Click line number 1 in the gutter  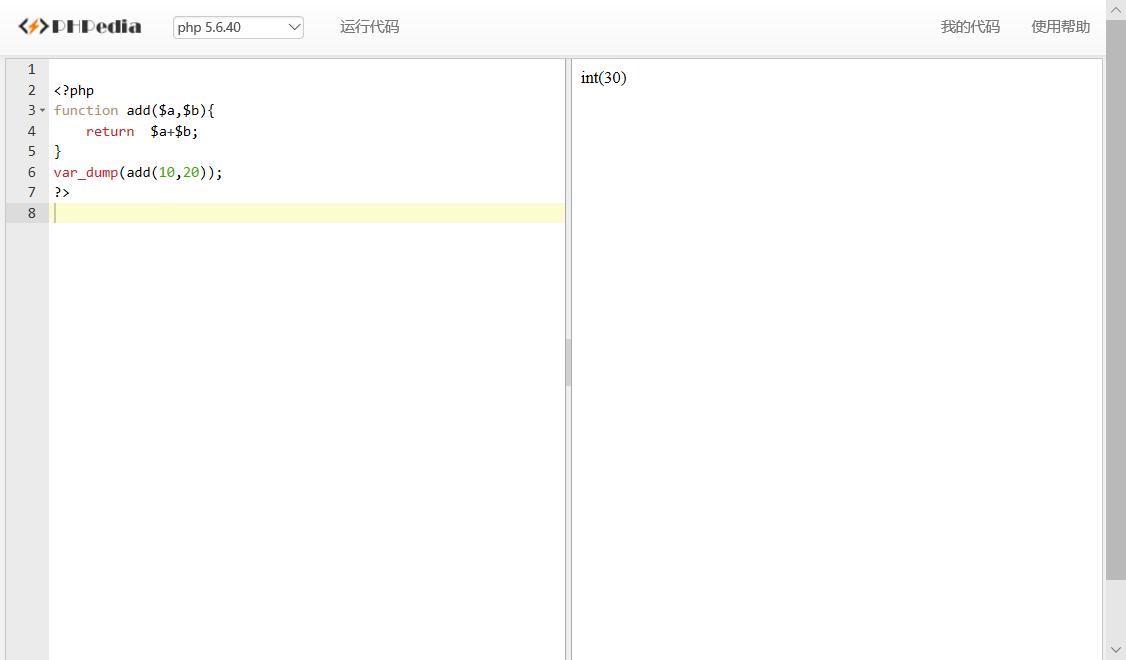pos(32,70)
